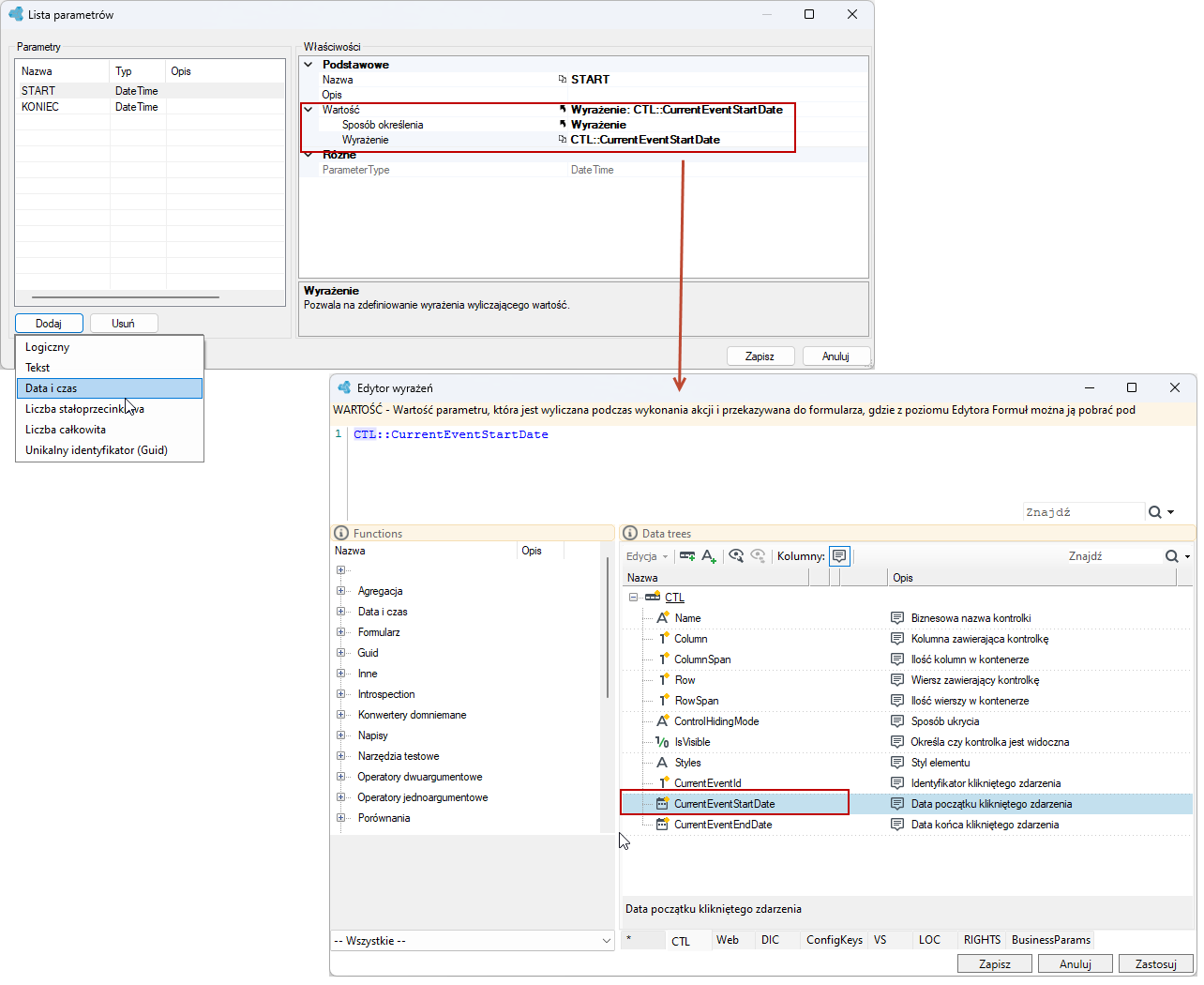Select the KONIEC parameter row
1204x985 pixels.
pyautogui.click(x=150, y=107)
